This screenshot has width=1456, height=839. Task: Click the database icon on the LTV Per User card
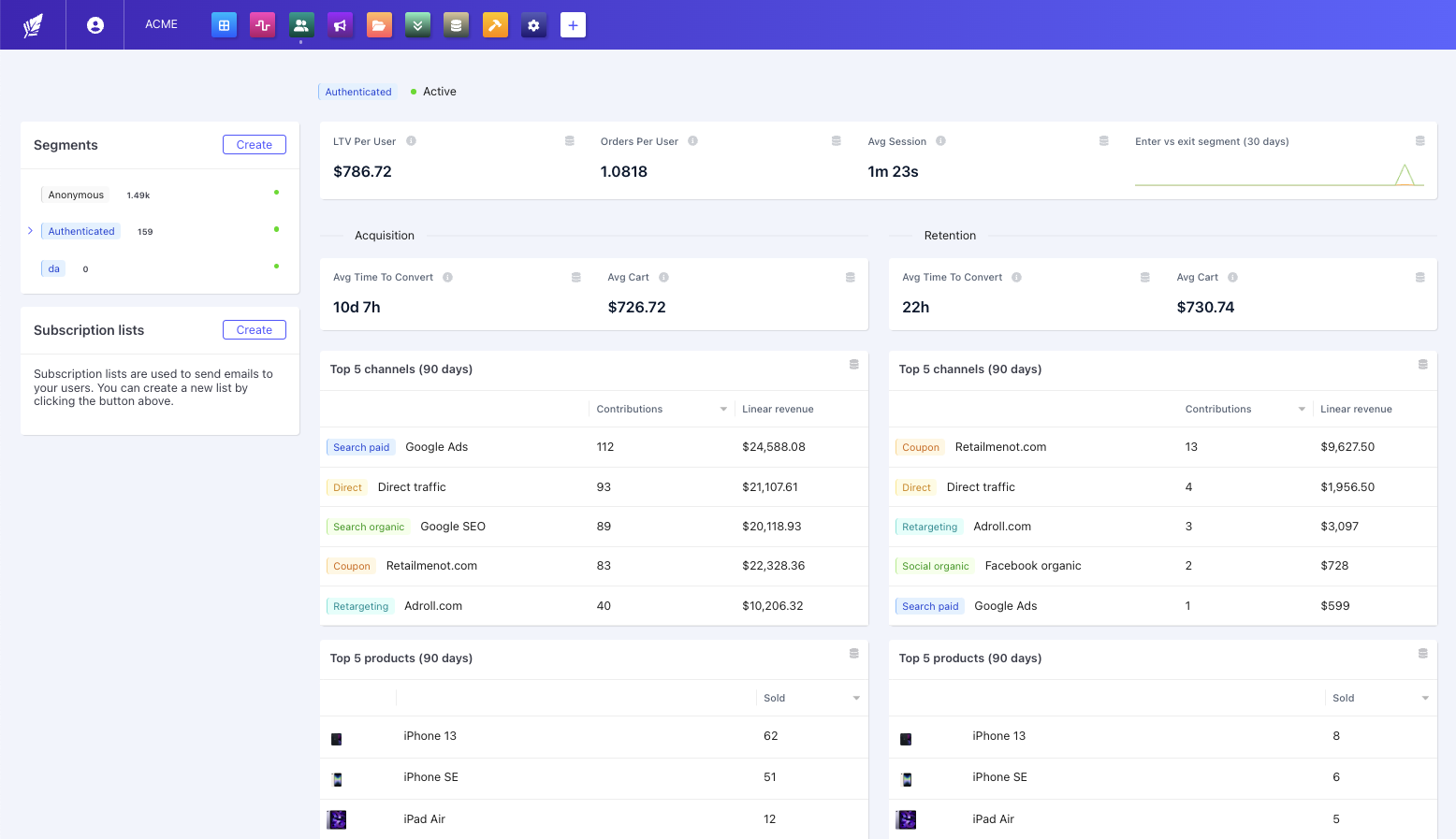coord(570,140)
